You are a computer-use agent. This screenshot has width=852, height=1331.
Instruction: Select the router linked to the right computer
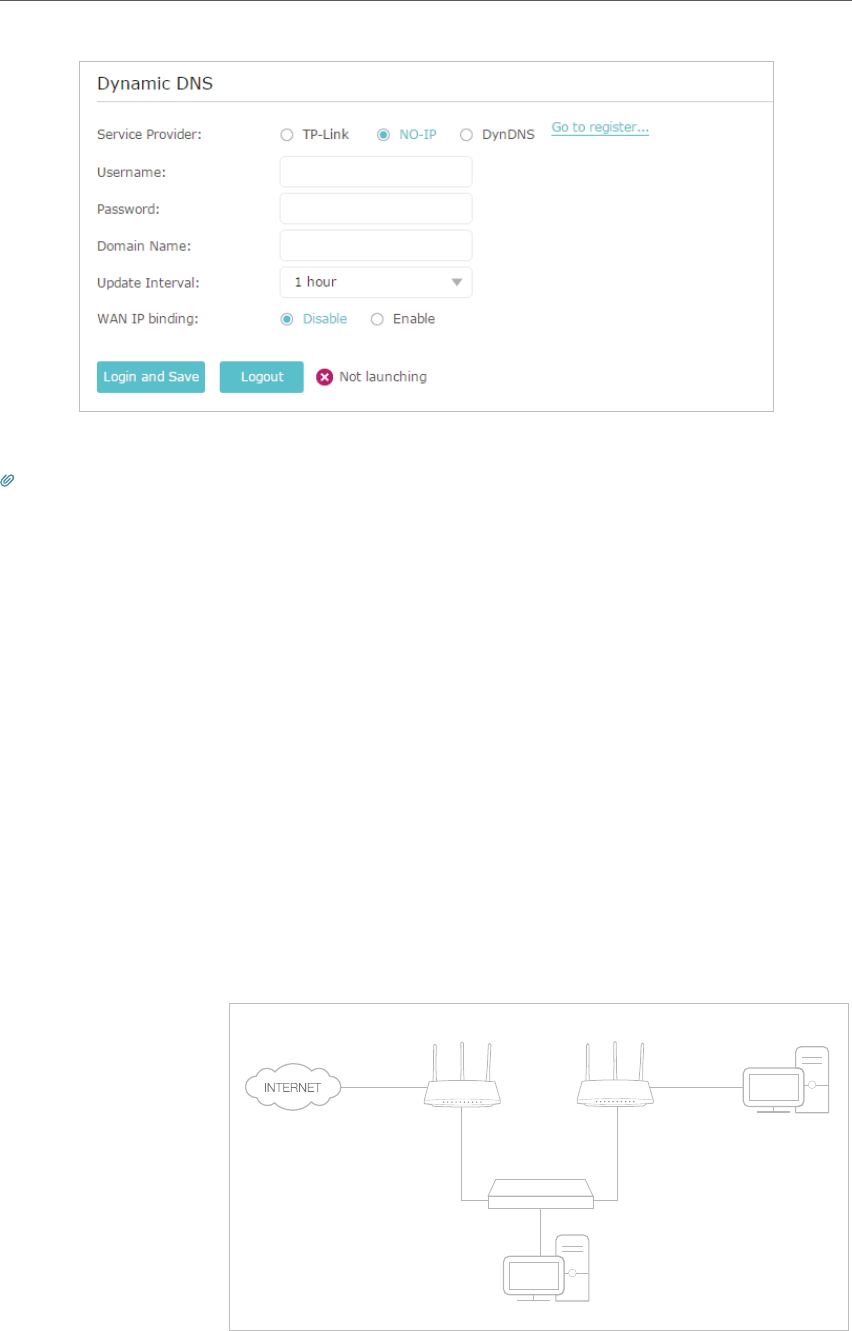[x=615, y=1076]
